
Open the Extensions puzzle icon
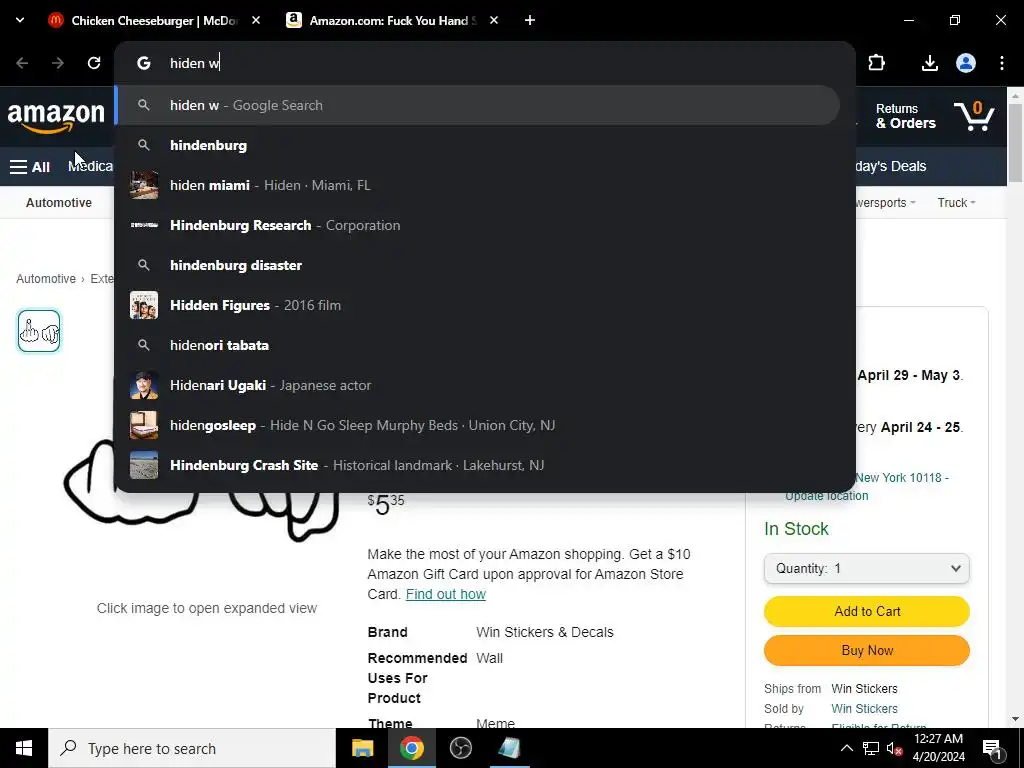click(x=876, y=63)
